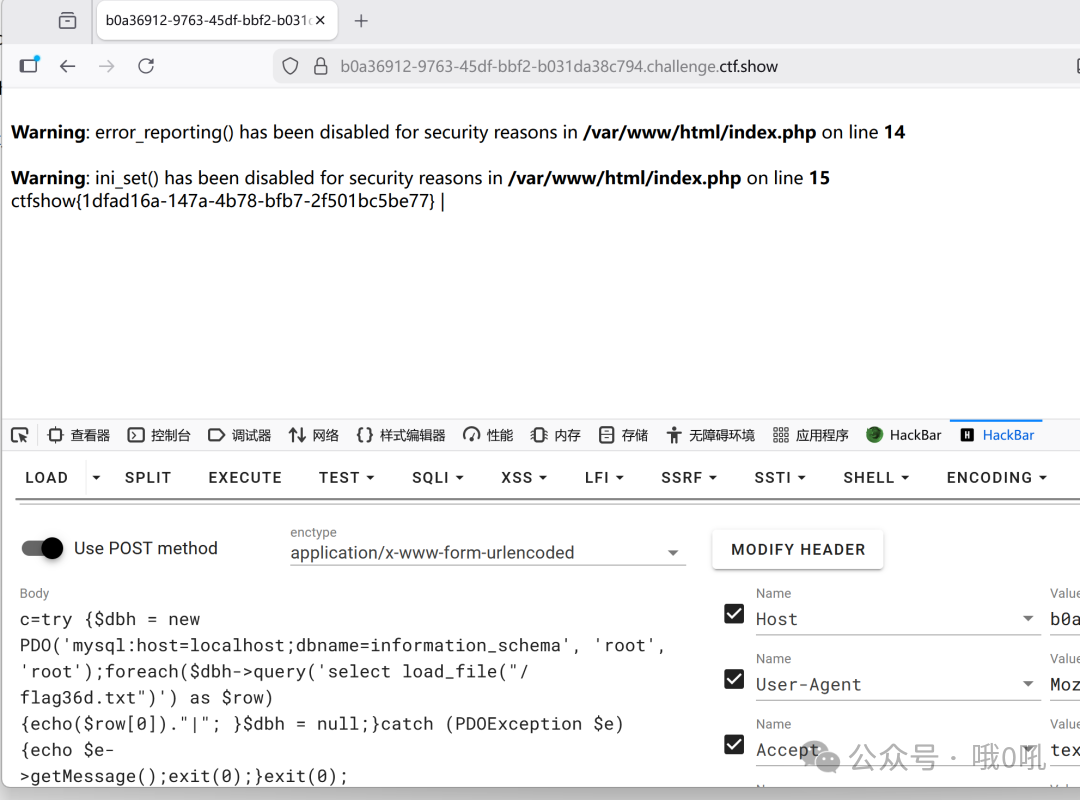
Task: Open the SHELL dropdown menu
Action: click(x=875, y=478)
